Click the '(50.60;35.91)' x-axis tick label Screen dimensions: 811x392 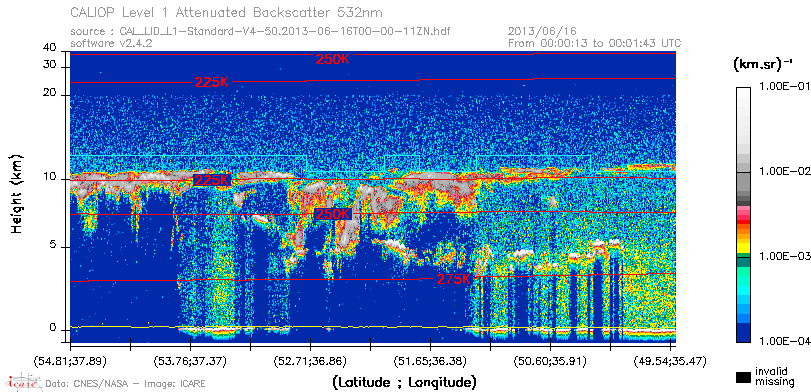(x=551, y=360)
